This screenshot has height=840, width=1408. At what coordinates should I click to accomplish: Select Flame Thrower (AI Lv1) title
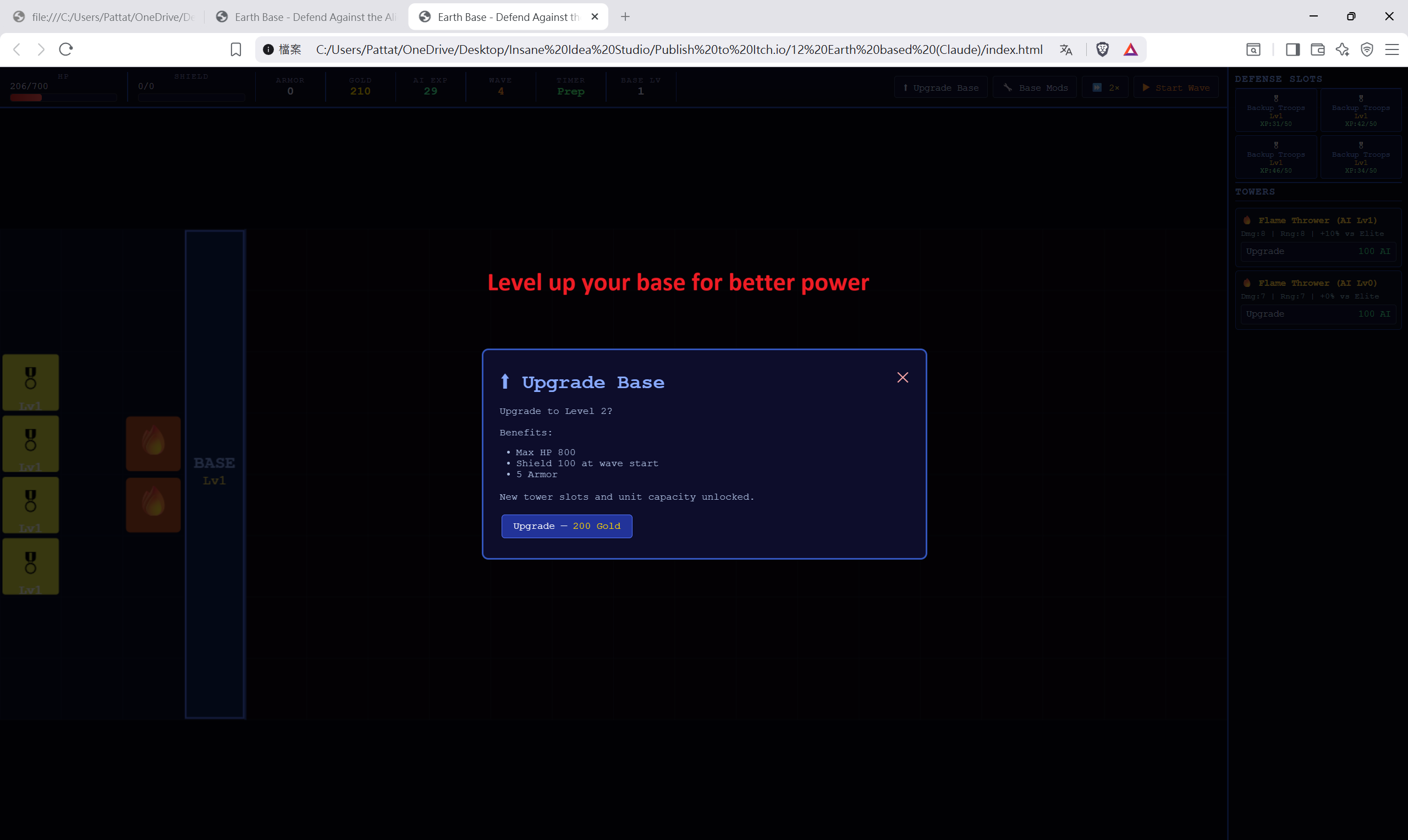pos(1317,220)
